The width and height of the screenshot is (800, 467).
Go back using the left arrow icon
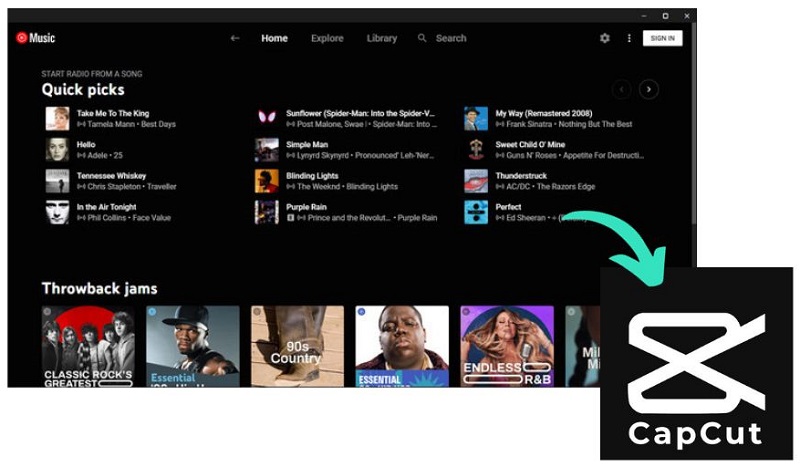[x=235, y=38]
